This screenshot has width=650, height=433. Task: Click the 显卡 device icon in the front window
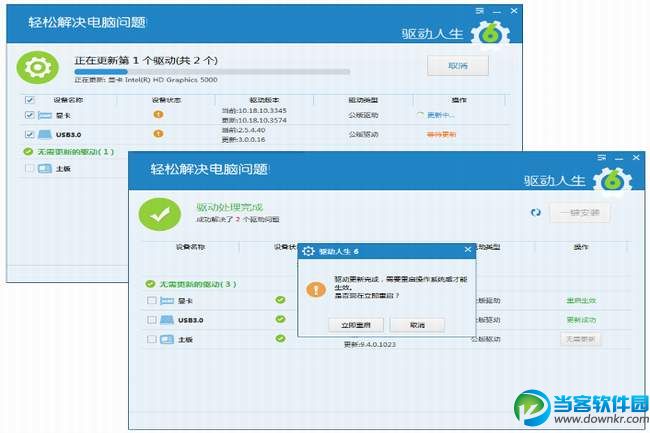pyautogui.click(x=167, y=301)
